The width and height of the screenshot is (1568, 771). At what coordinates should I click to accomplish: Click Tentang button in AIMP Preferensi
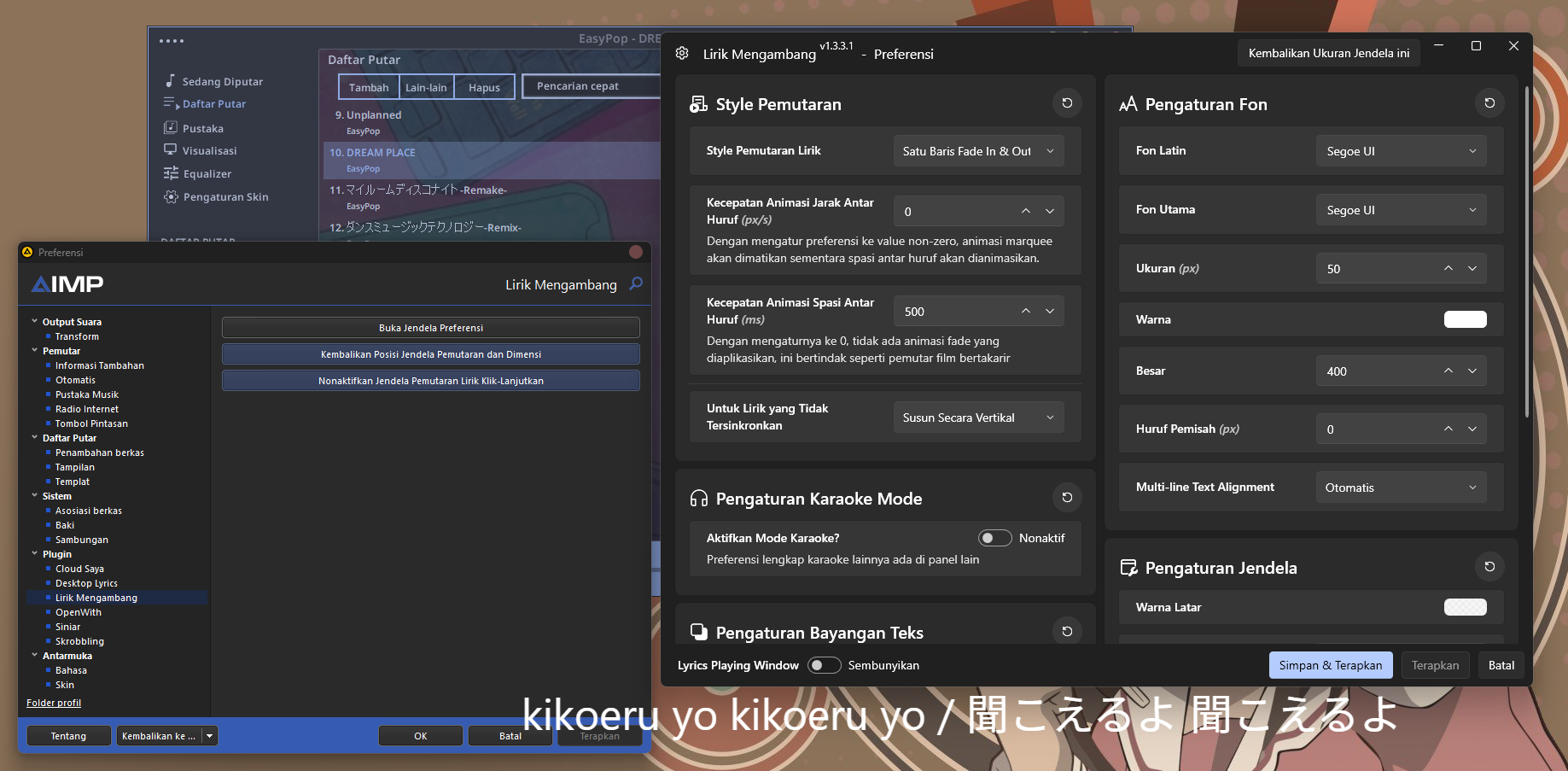[x=68, y=736]
